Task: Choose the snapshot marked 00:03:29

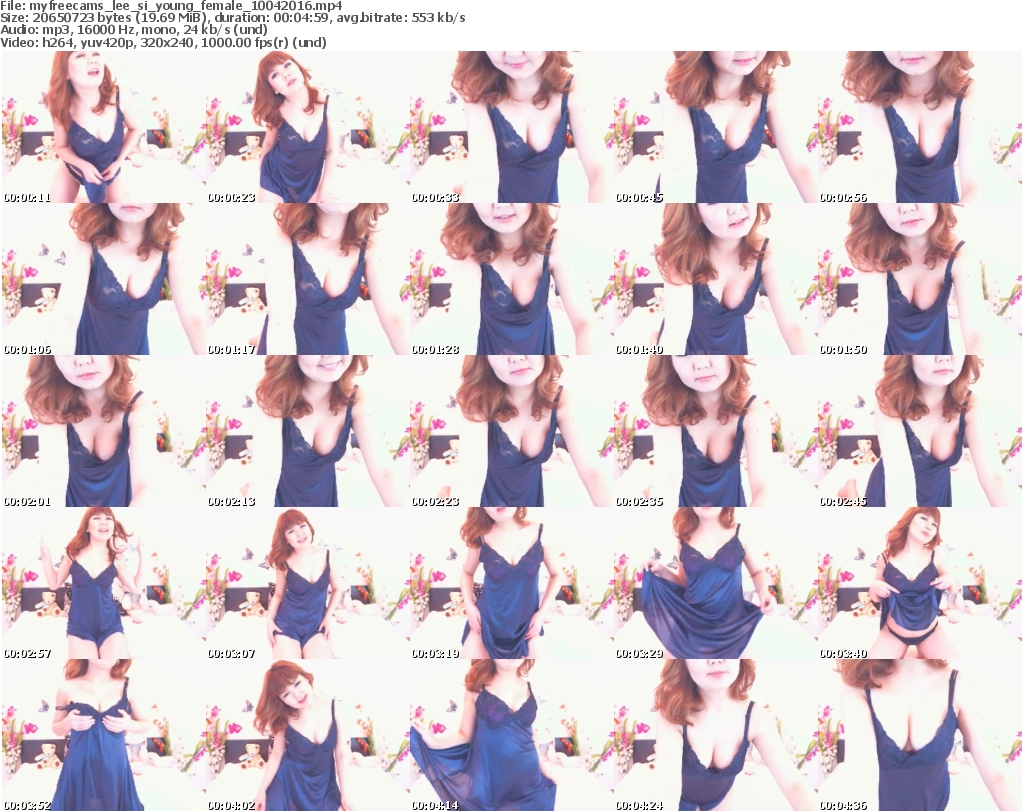Action: [716, 583]
